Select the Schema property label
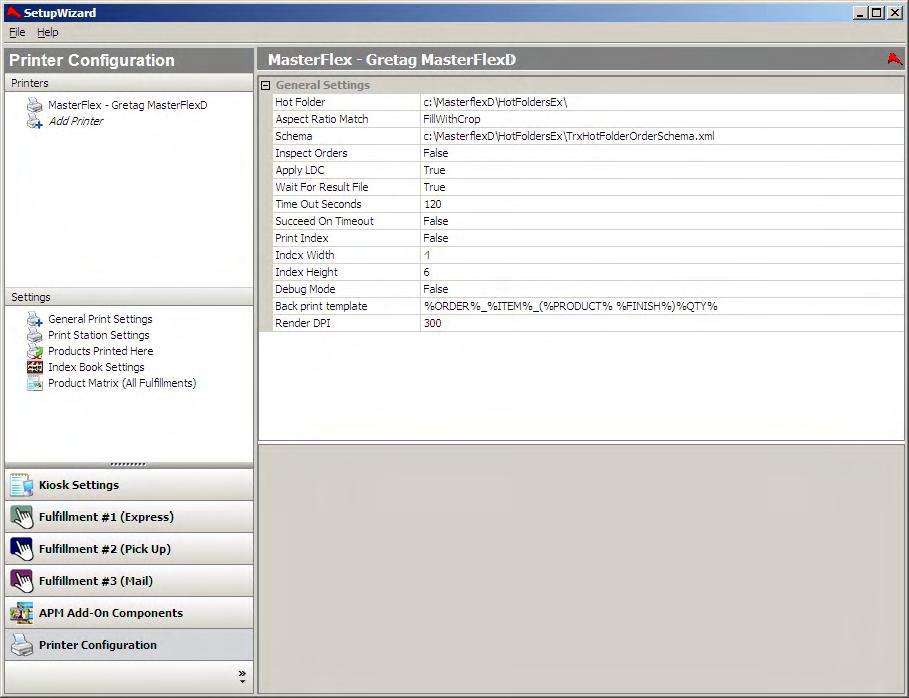Viewport: 909px width, 698px height. (293, 136)
